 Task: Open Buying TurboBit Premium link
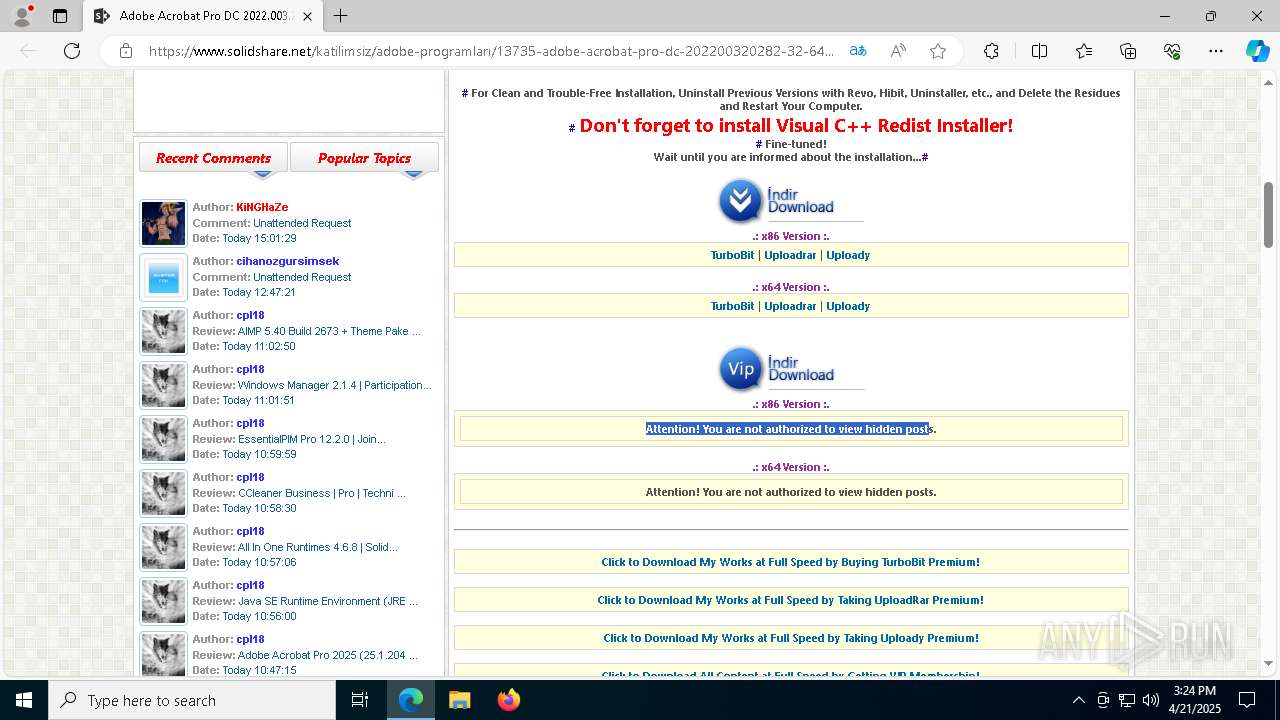pos(790,562)
